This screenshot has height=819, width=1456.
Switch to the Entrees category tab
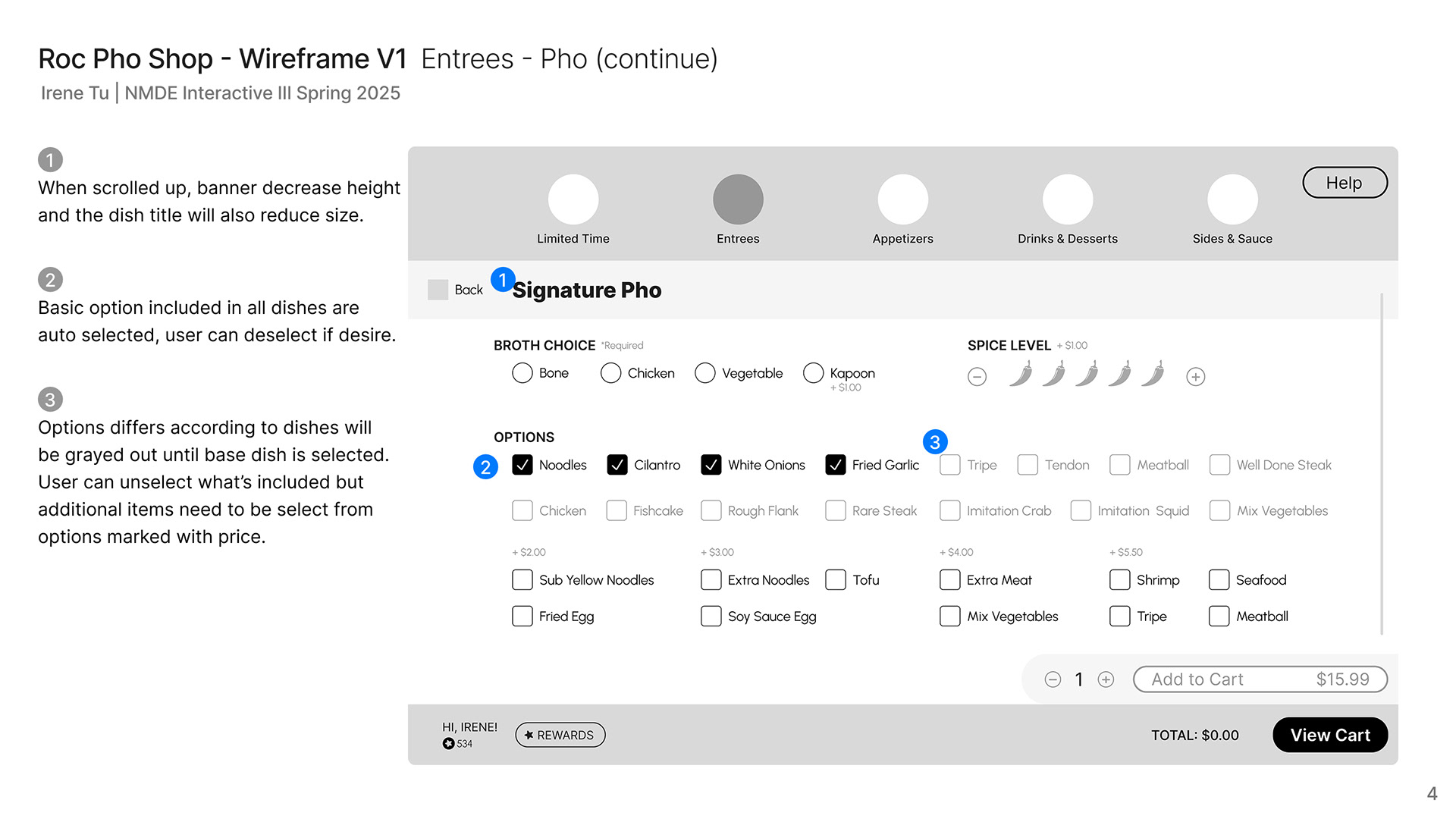[x=738, y=199]
